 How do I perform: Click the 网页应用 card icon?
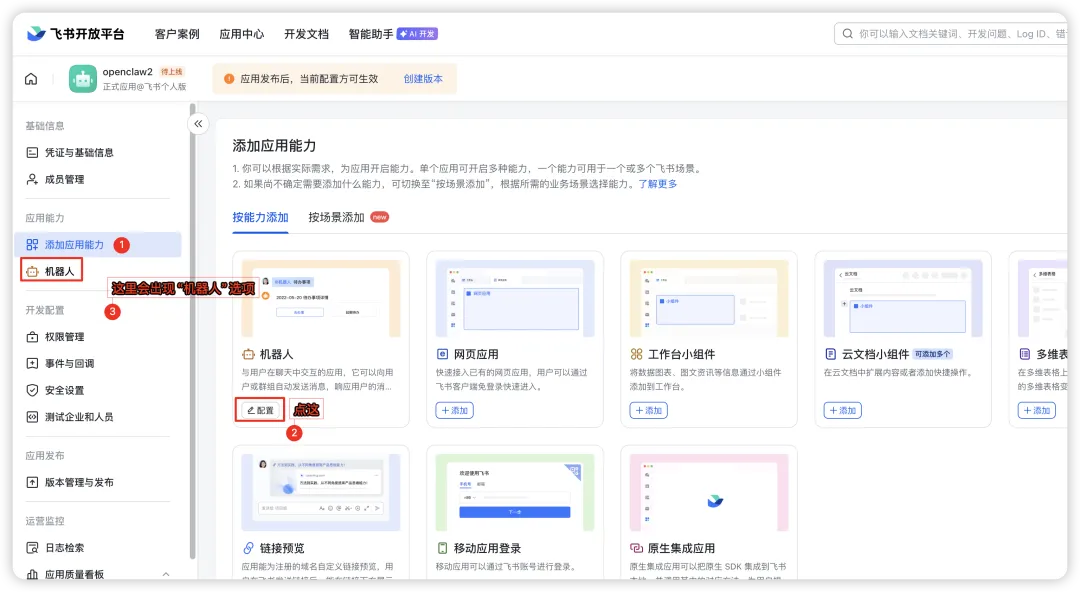click(442, 354)
